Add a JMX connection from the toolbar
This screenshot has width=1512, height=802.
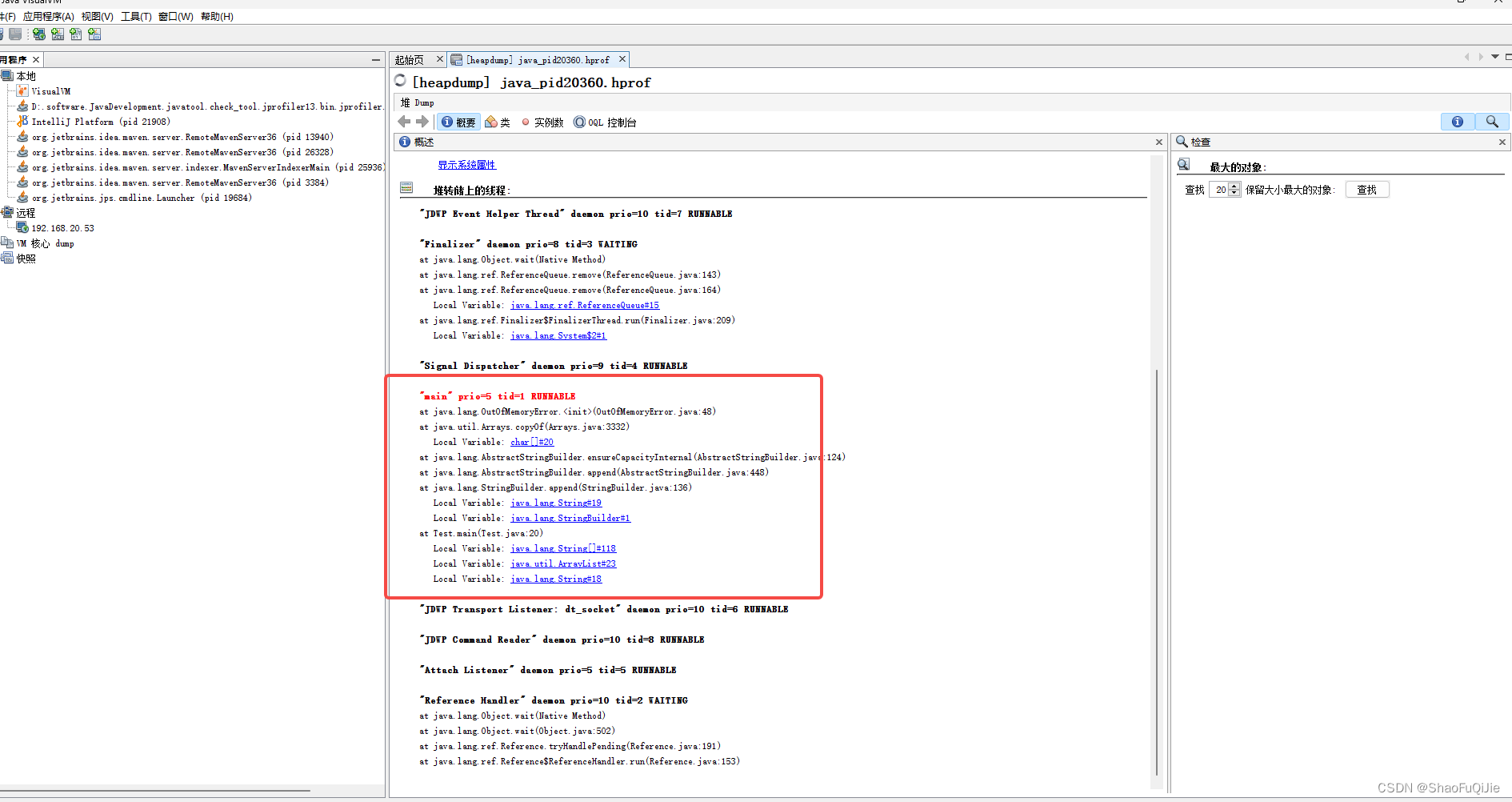57,34
